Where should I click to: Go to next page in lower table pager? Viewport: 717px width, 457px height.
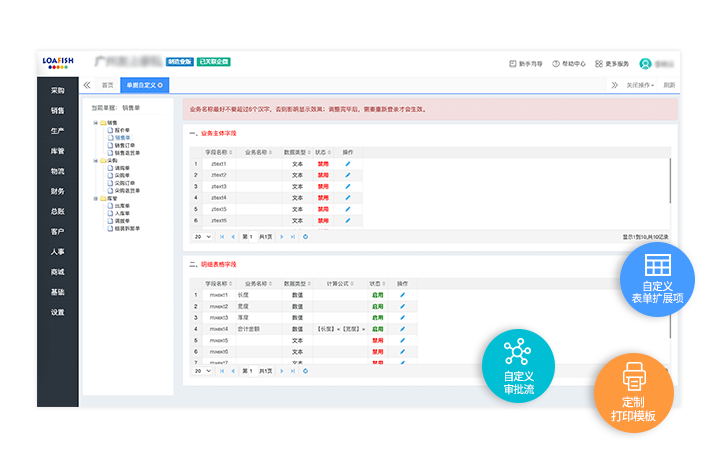pyautogui.click(x=281, y=371)
